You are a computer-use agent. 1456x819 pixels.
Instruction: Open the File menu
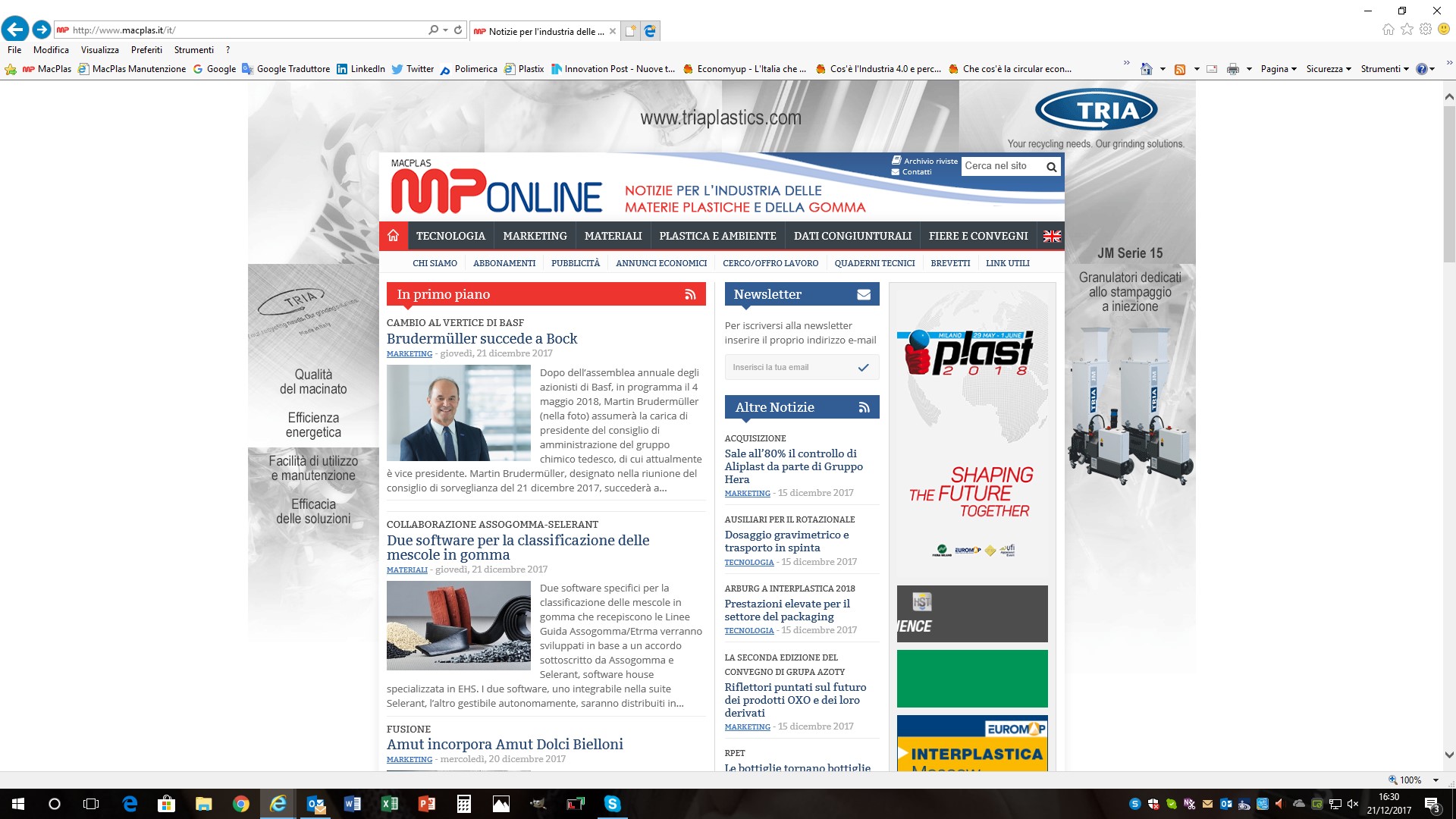click(x=14, y=50)
